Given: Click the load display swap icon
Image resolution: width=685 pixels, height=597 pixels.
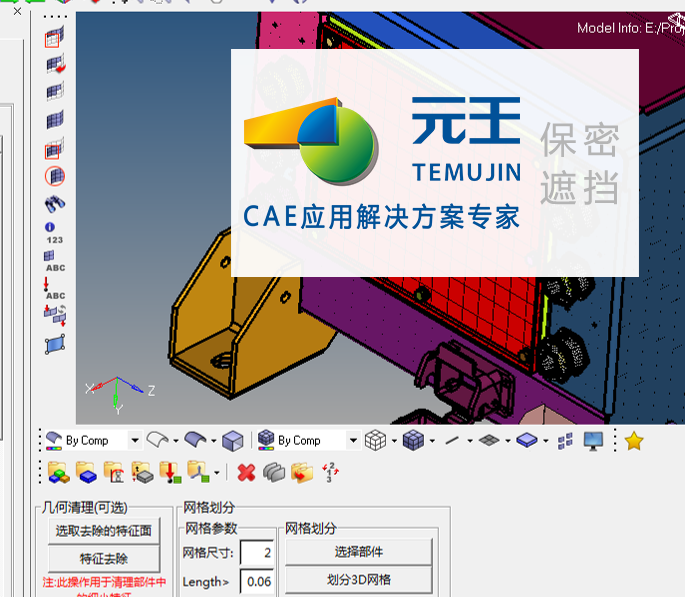Looking at the screenshot, I should 55,315.
